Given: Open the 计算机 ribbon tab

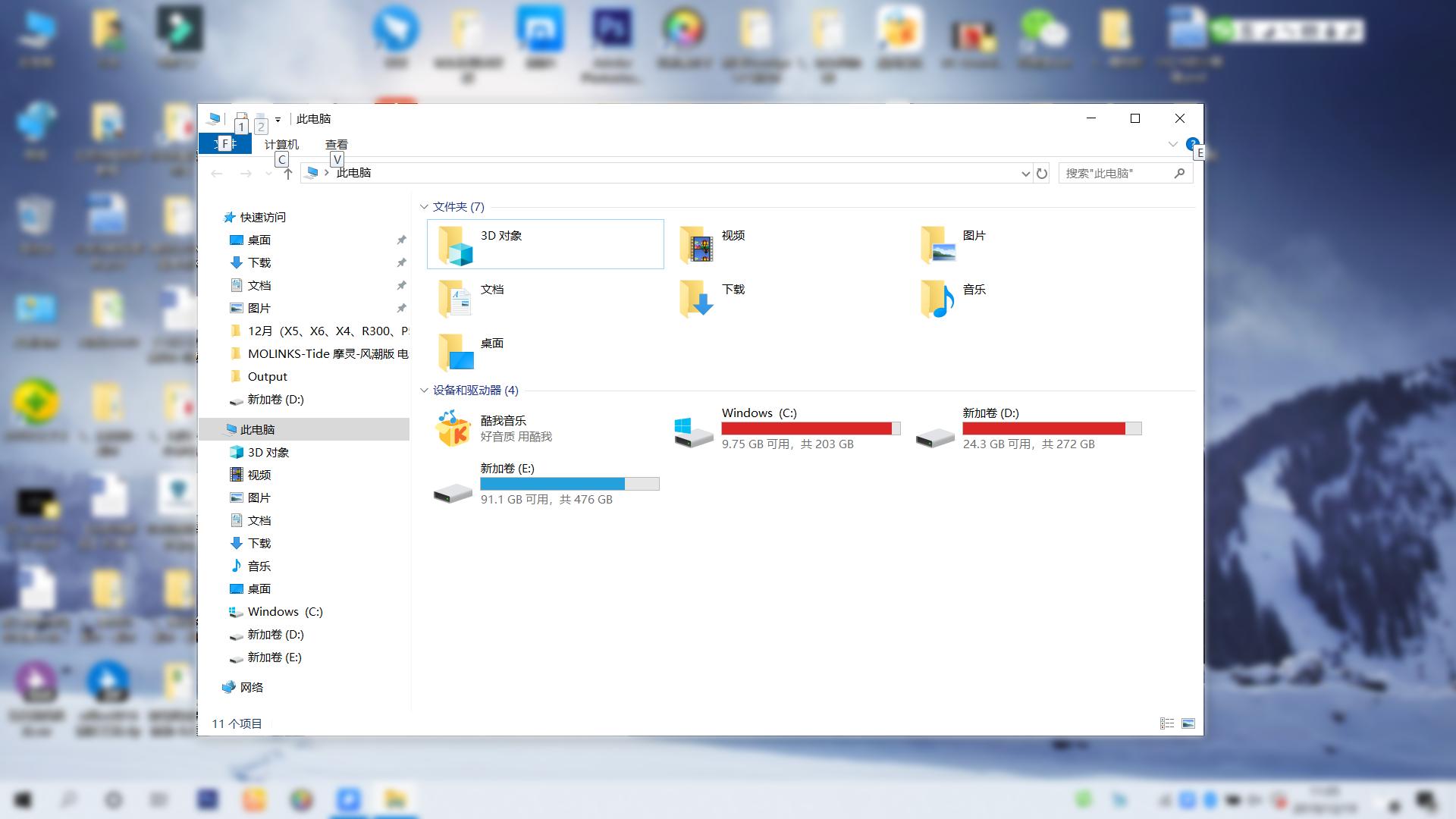Looking at the screenshot, I should [x=281, y=144].
